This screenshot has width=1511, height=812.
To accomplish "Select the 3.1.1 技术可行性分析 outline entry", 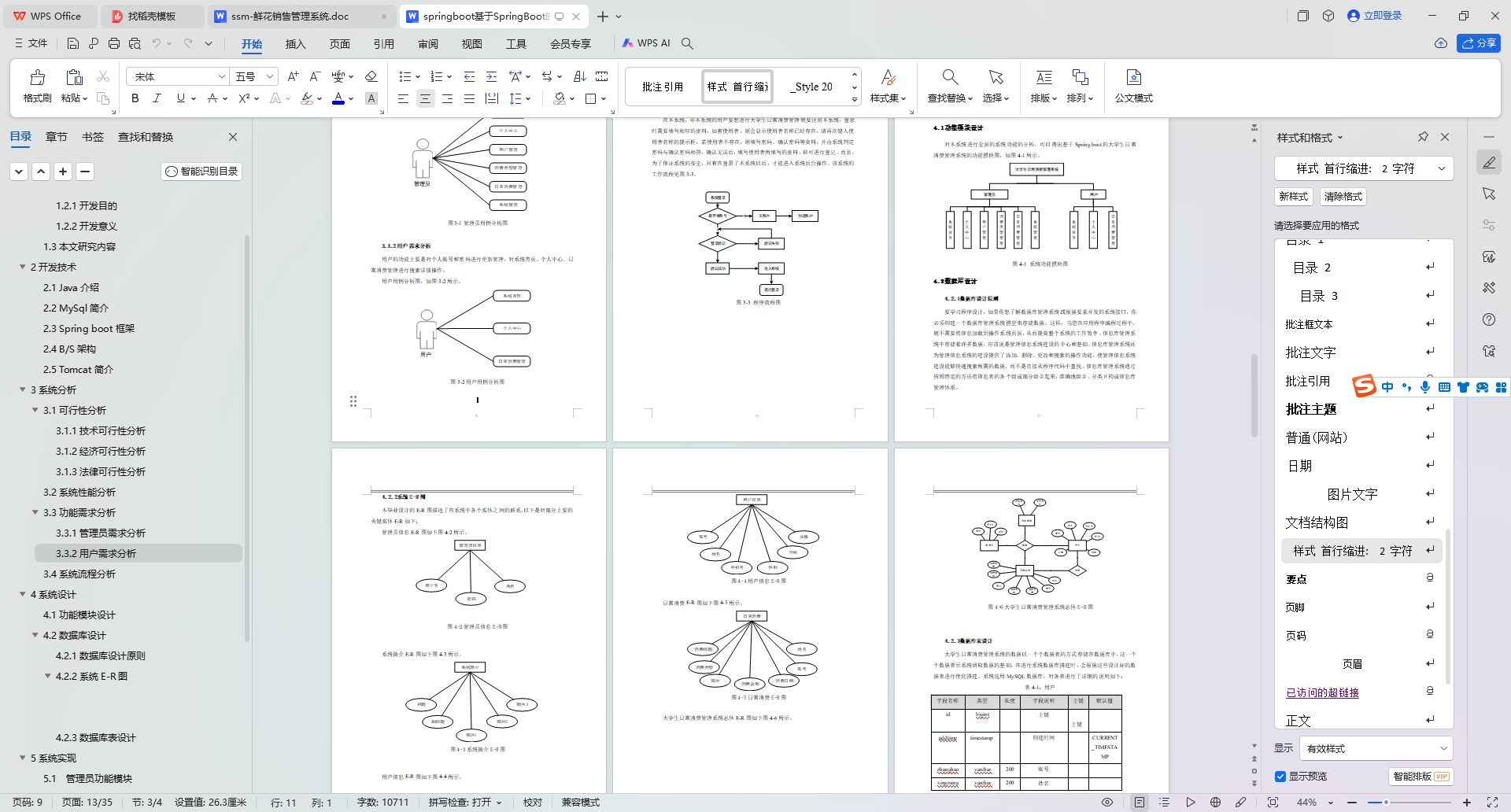I will (x=101, y=430).
